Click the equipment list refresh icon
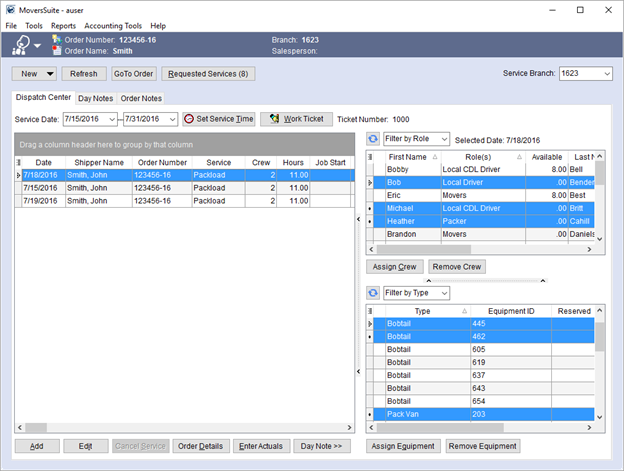Viewport: 624px width, 471px height. (374, 293)
